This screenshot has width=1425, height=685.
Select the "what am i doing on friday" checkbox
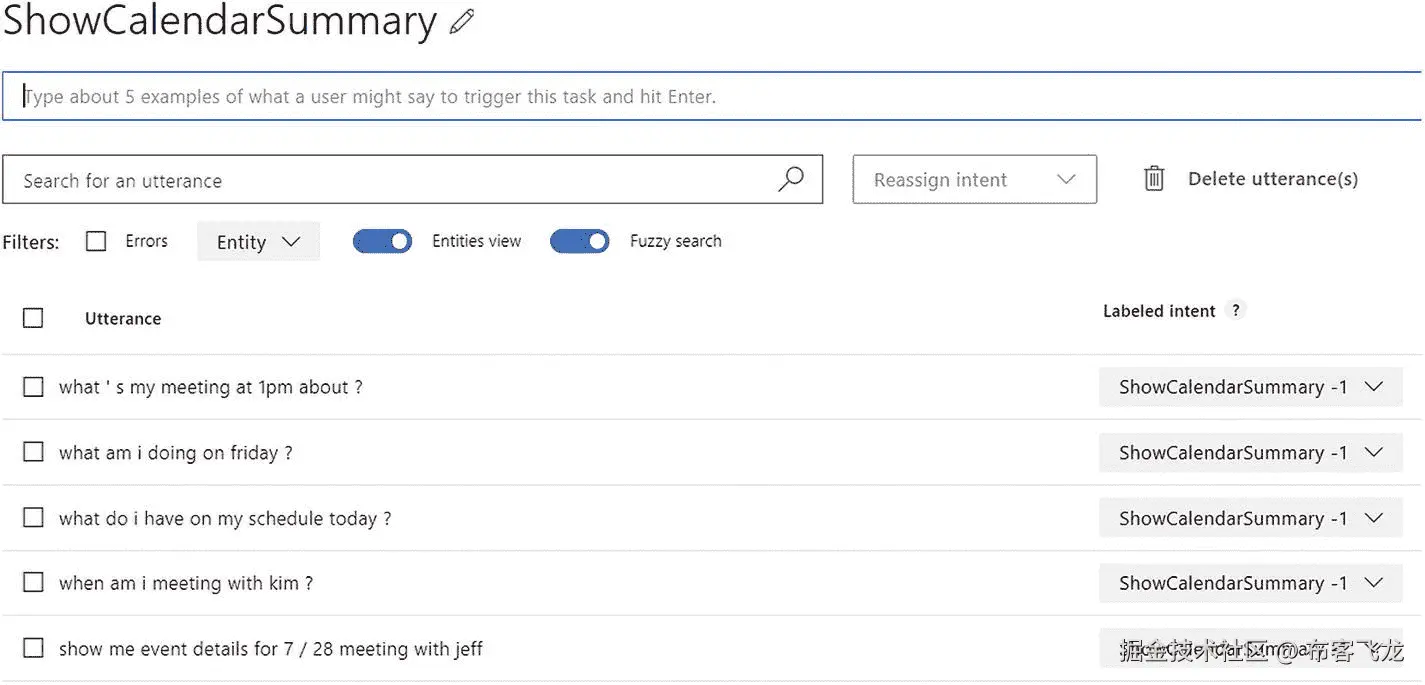[x=33, y=452]
